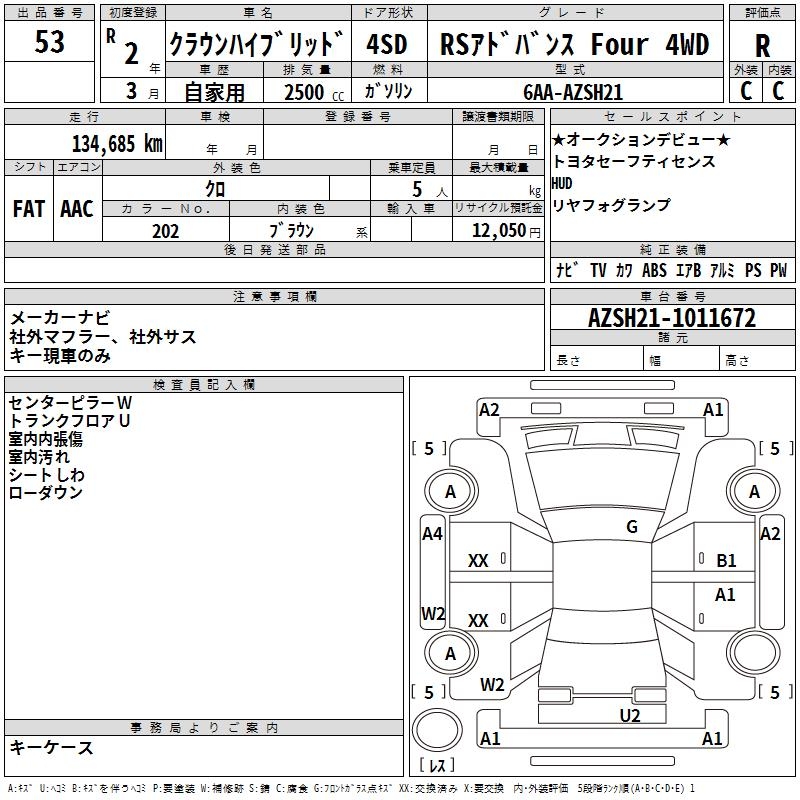Click the 車台番号 header

(672, 297)
